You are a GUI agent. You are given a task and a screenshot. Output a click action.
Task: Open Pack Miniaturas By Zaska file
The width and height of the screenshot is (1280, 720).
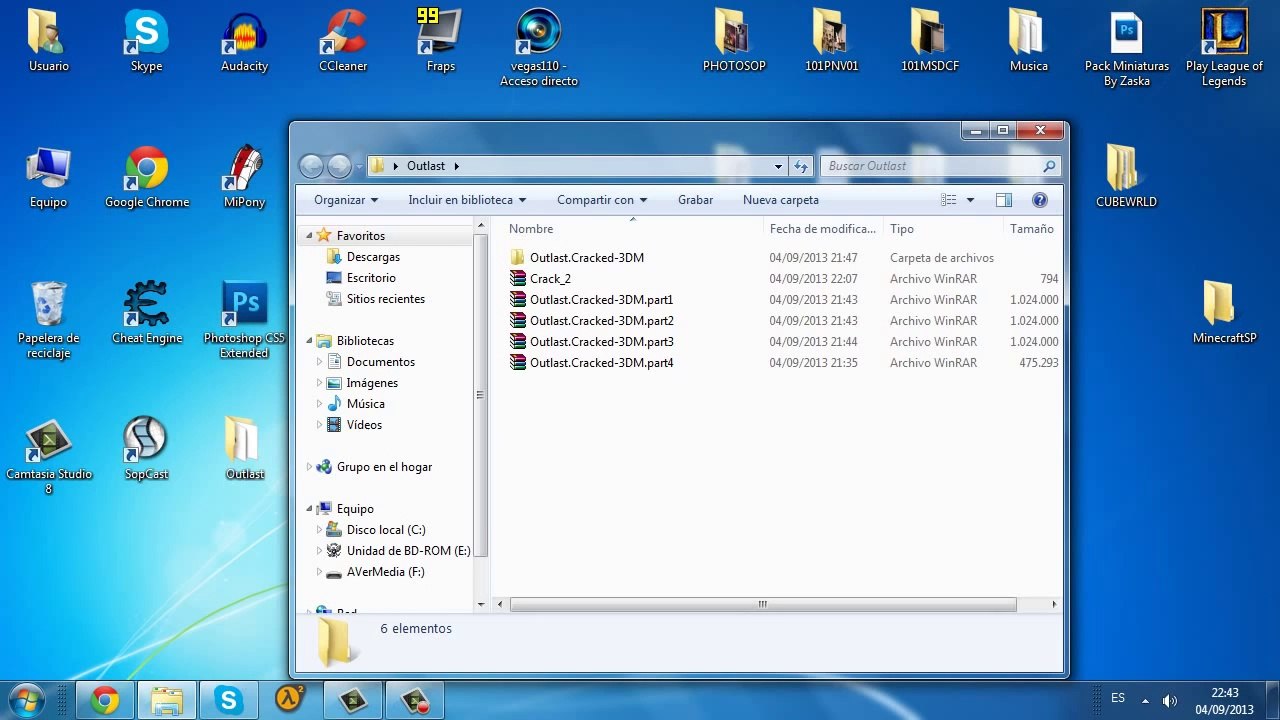pyautogui.click(x=1127, y=48)
